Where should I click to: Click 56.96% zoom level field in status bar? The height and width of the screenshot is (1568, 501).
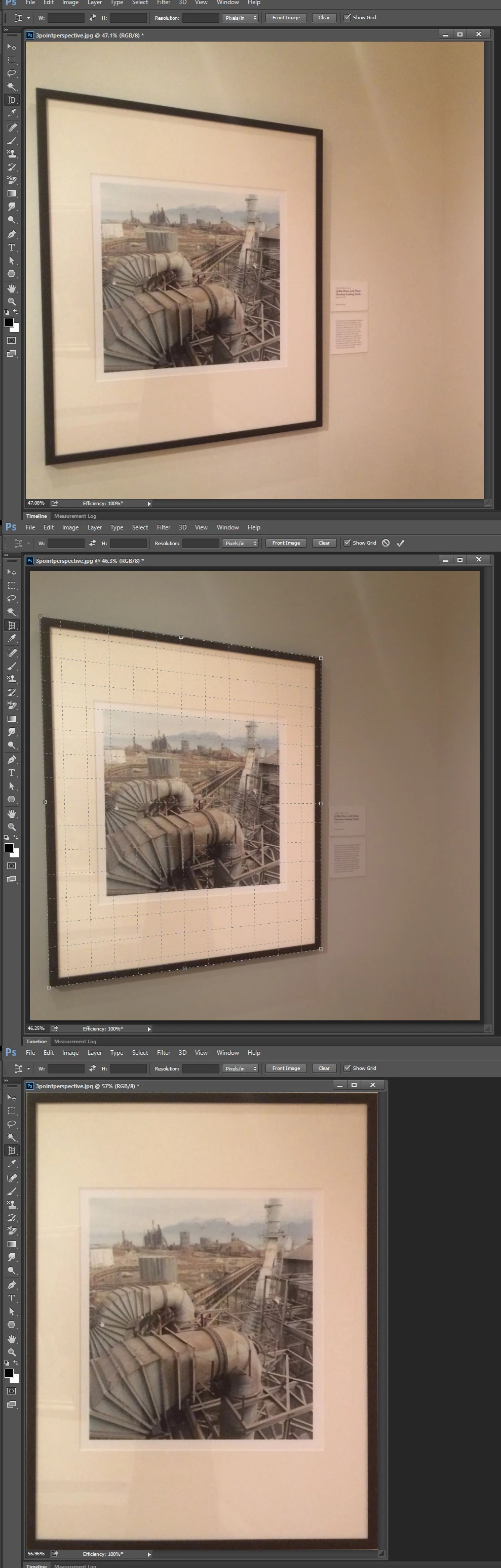pyautogui.click(x=36, y=1554)
